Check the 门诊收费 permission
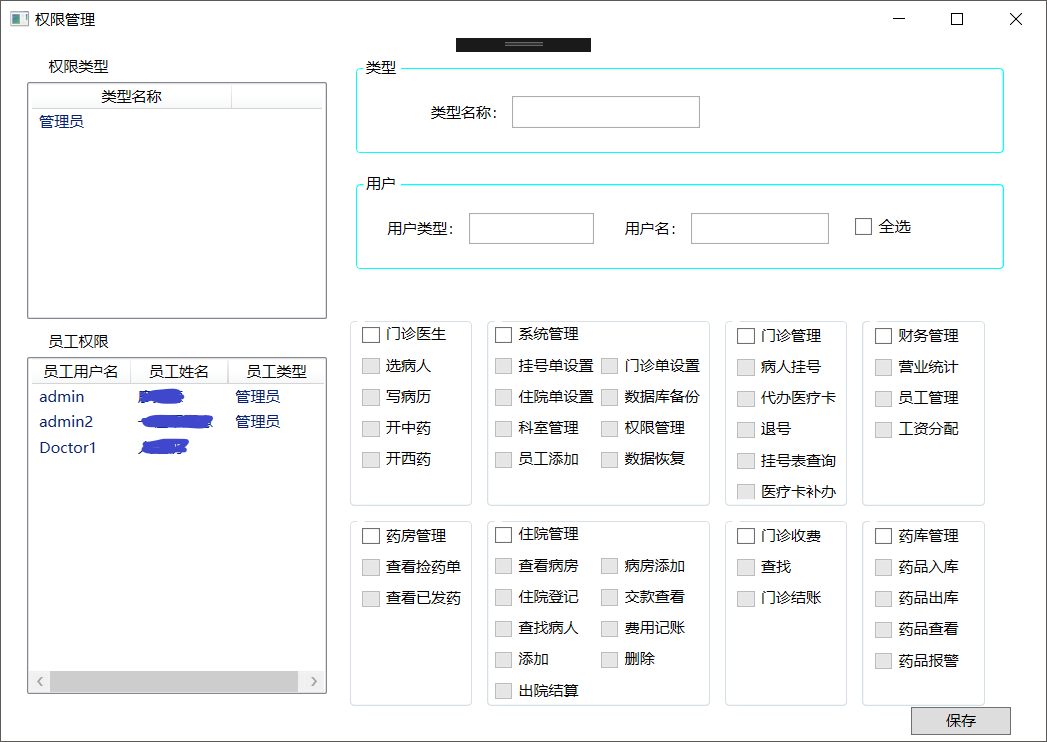 pyautogui.click(x=746, y=535)
